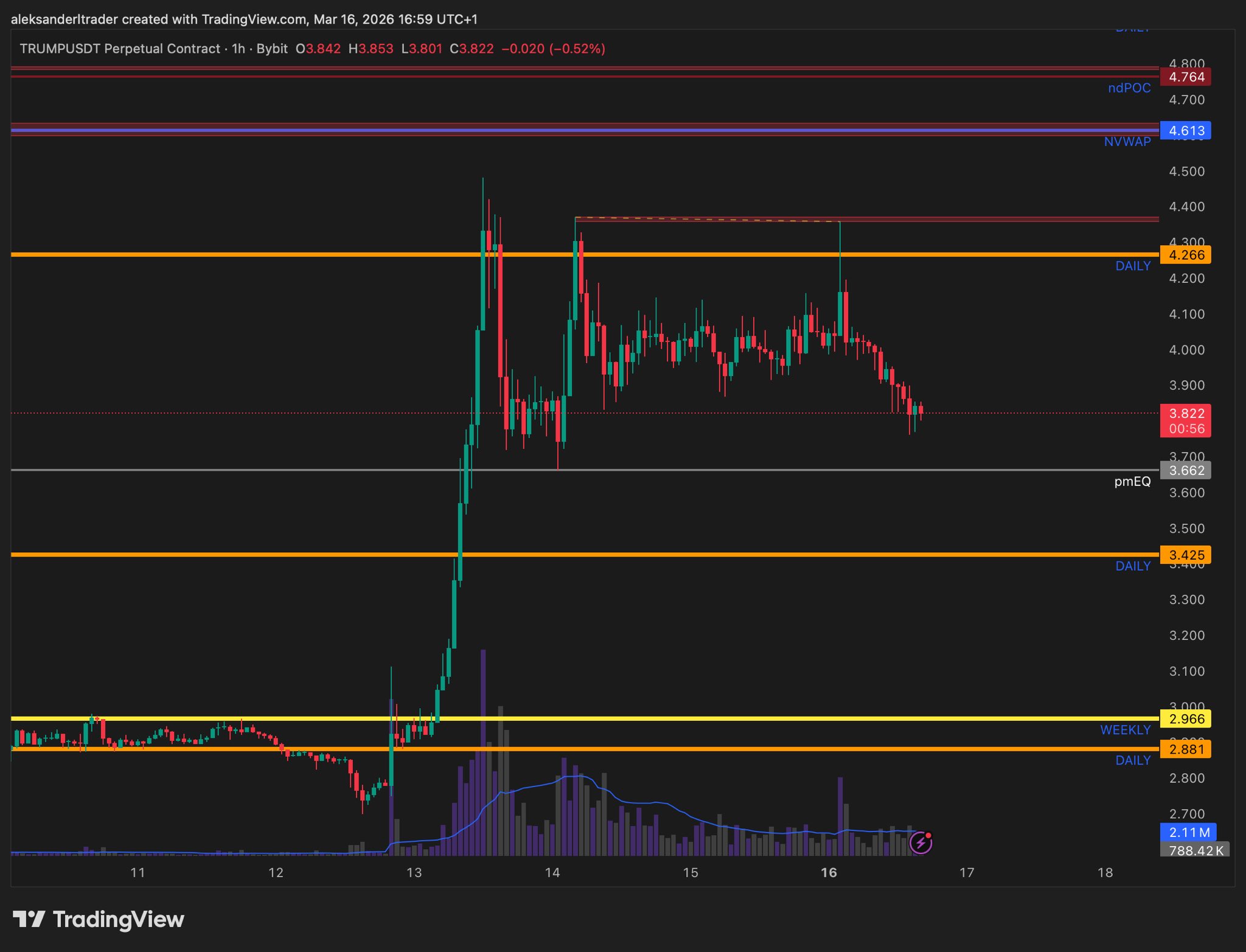The width and height of the screenshot is (1246, 952).
Task: Click the TradingView logo at bottom left
Action: coord(99,919)
